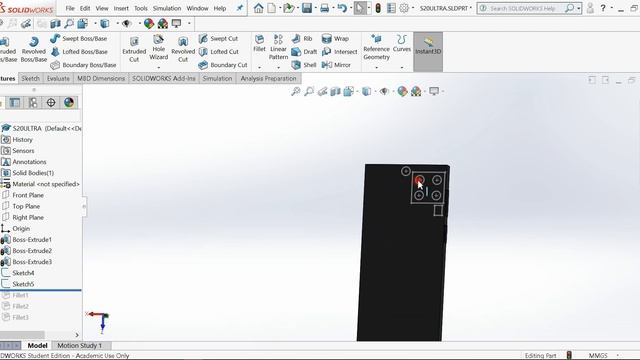Open the Tools menu
The image size is (640, 360).
pos(141,8)
